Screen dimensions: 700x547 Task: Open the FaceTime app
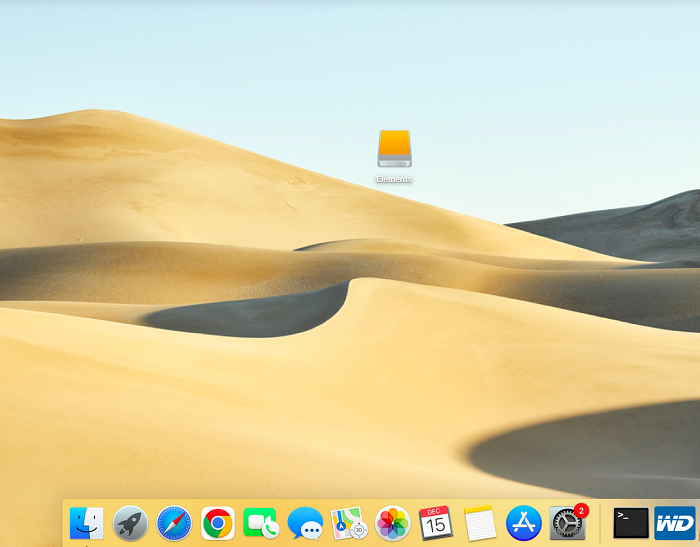click(x=260, y=523)
